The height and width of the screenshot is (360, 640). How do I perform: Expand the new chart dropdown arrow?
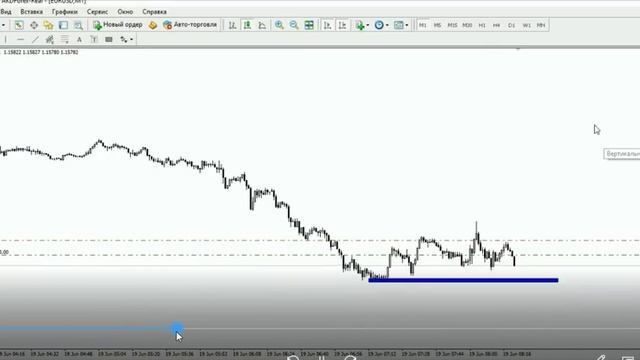(x=3, y=25)
